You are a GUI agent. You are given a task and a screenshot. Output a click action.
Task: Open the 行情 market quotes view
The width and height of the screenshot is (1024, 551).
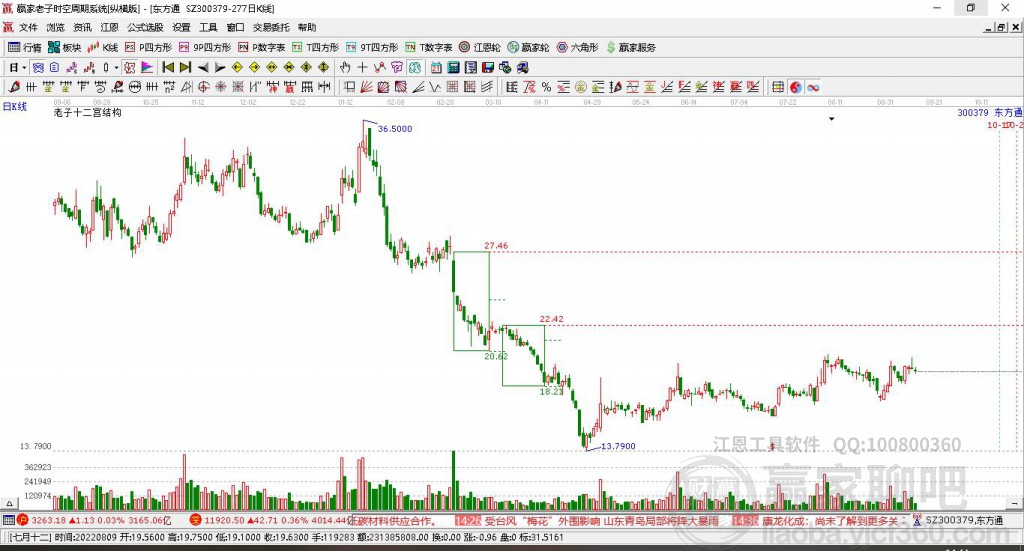point(25,47)
